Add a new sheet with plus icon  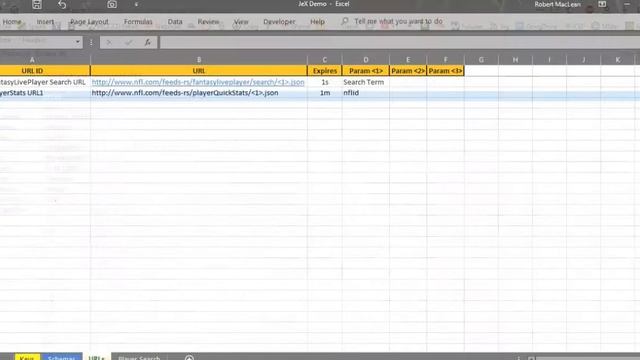click(189, 358)
